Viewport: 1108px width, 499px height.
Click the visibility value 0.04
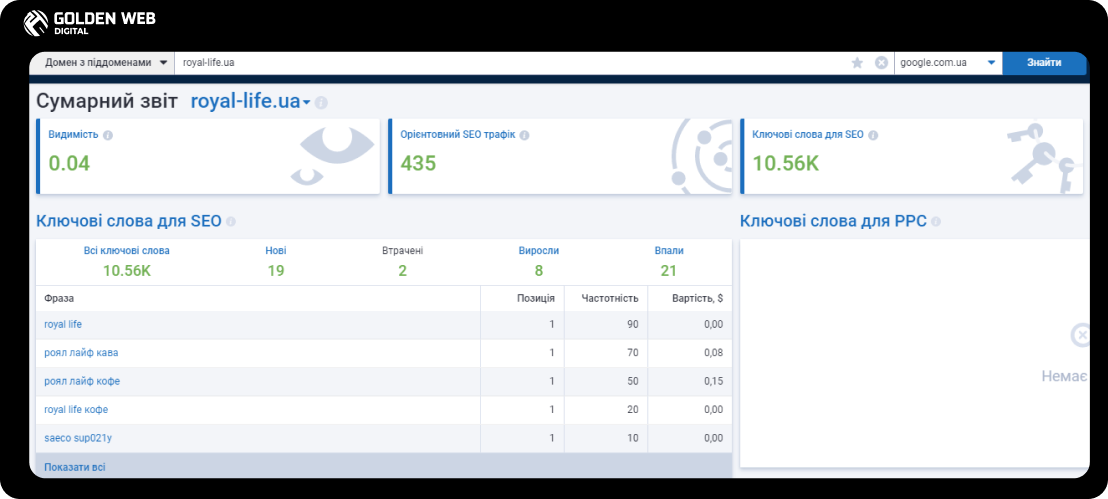[69, 163]
